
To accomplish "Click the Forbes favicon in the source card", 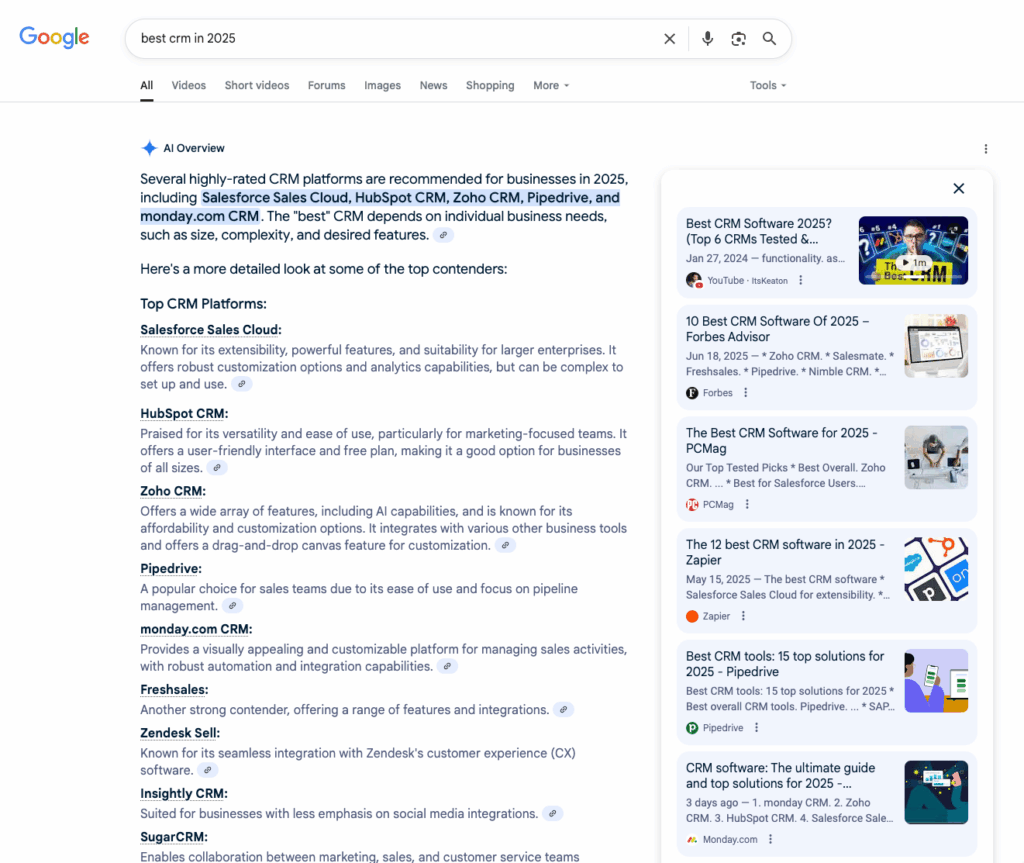I will point(692,393).
